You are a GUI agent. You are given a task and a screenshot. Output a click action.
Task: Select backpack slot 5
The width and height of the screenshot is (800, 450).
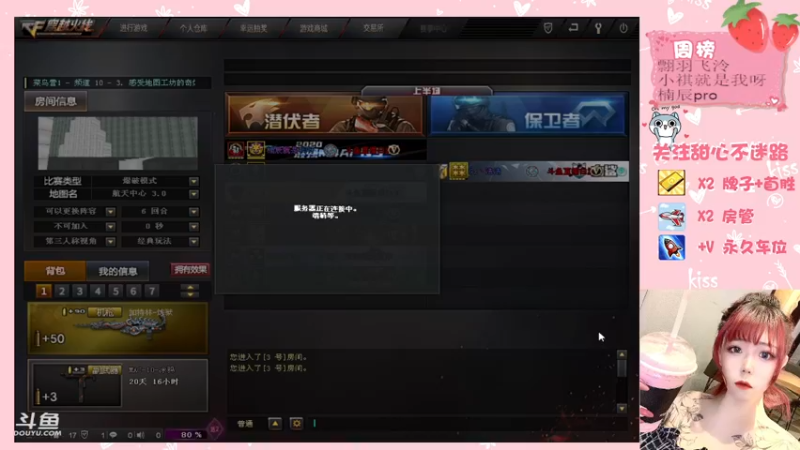[116, 291]
